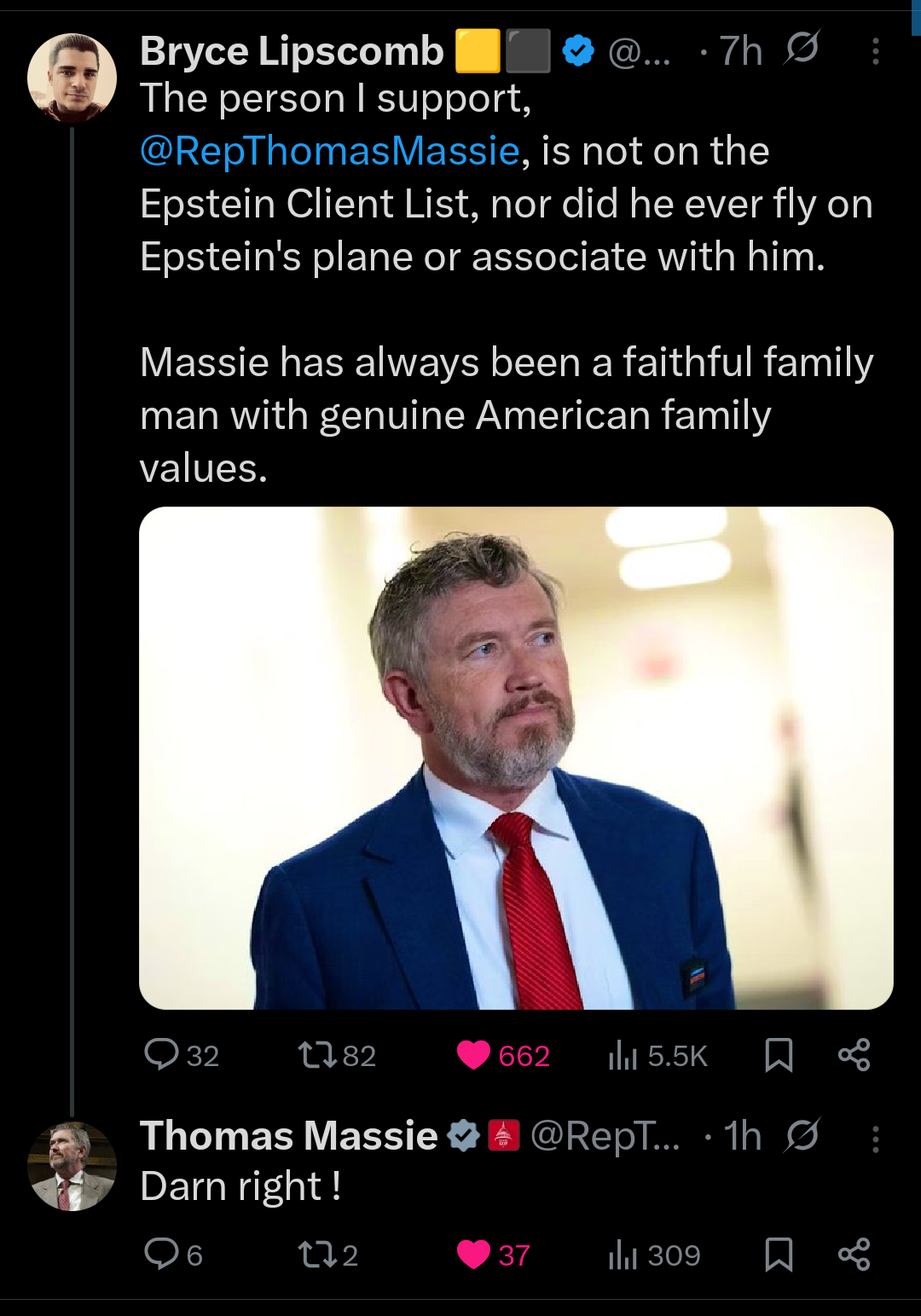The image size is (921, 1316).
Task: Repost Thomas Massie's reply with 2 reposts
Action: pyautogui.click(x=327, y=1255)
